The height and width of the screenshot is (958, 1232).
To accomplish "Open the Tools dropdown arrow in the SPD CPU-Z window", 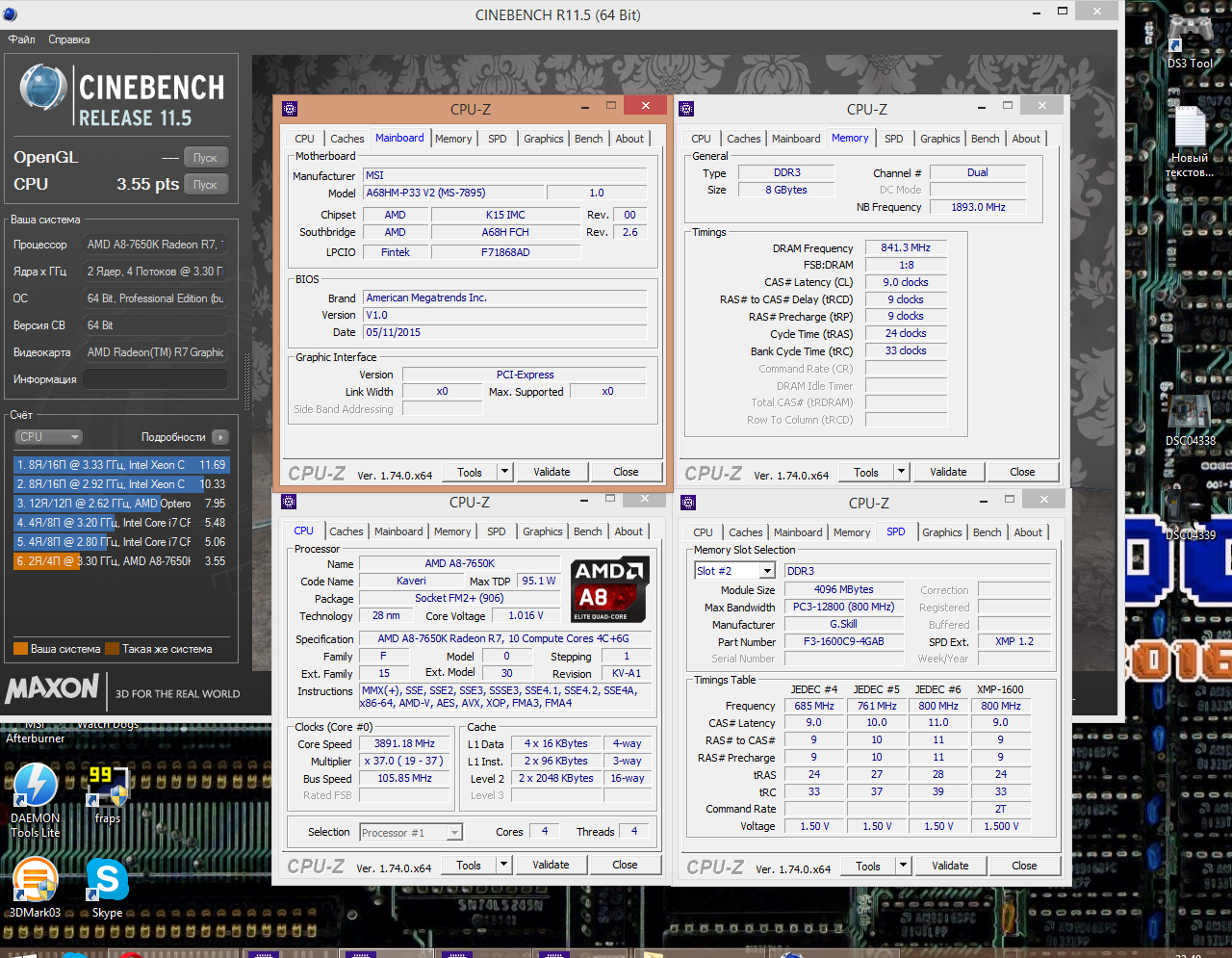I will pos(903,866).
